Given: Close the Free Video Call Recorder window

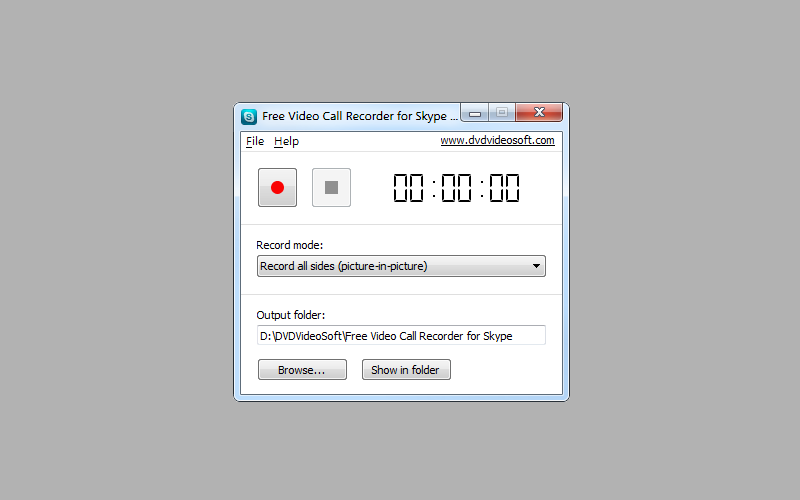Looking at the screenshot, I should (539, 112).
